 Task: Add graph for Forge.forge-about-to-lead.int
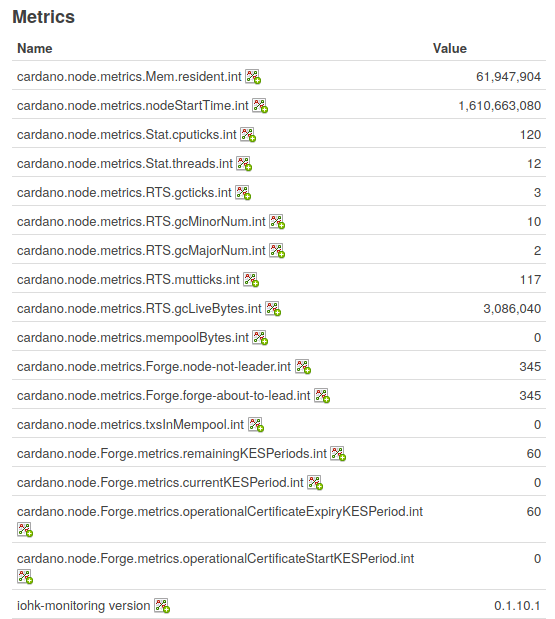click(x=322, y=396)
